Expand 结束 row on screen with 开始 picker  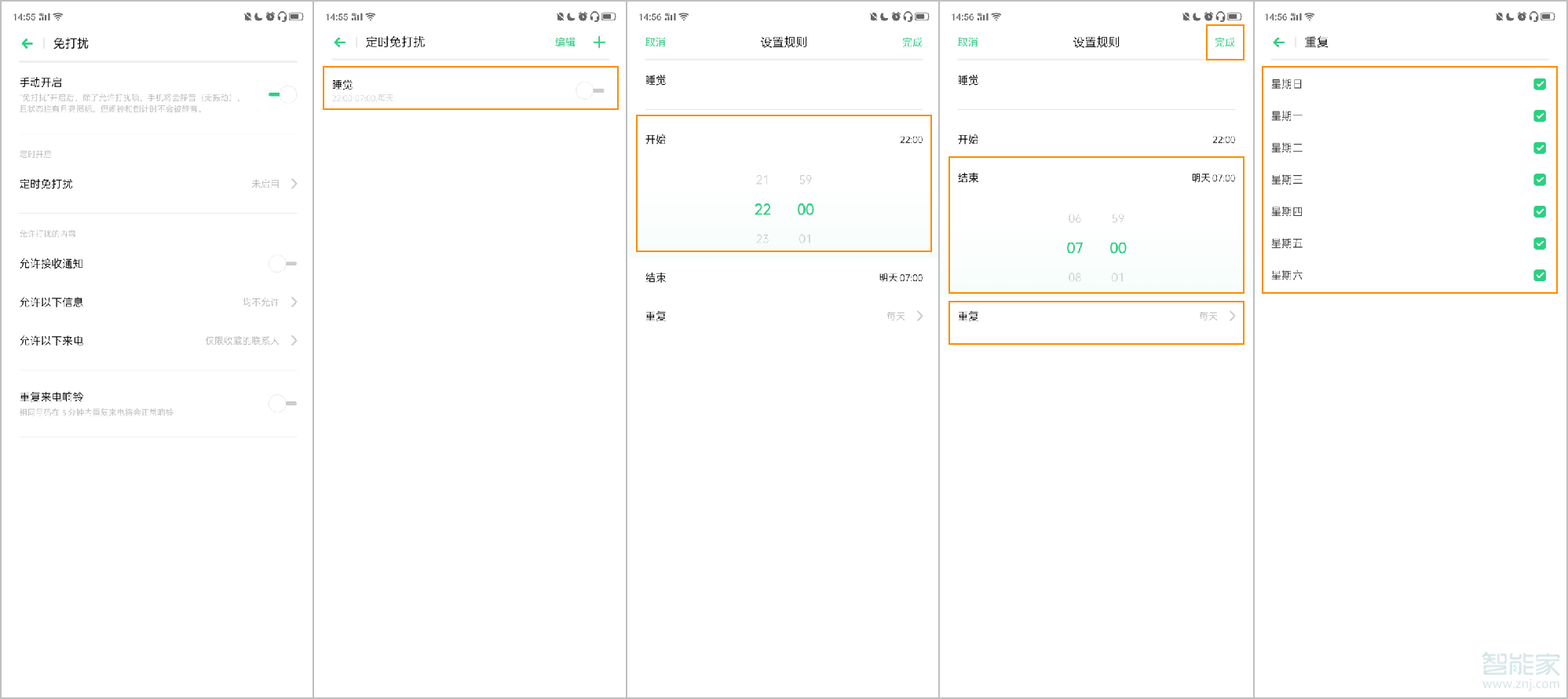784,277
